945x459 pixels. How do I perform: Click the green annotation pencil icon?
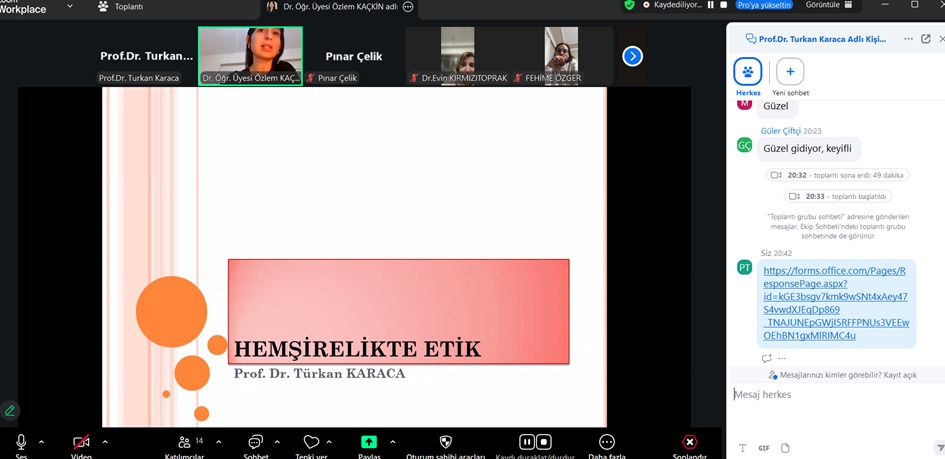[x=10, y=410]
